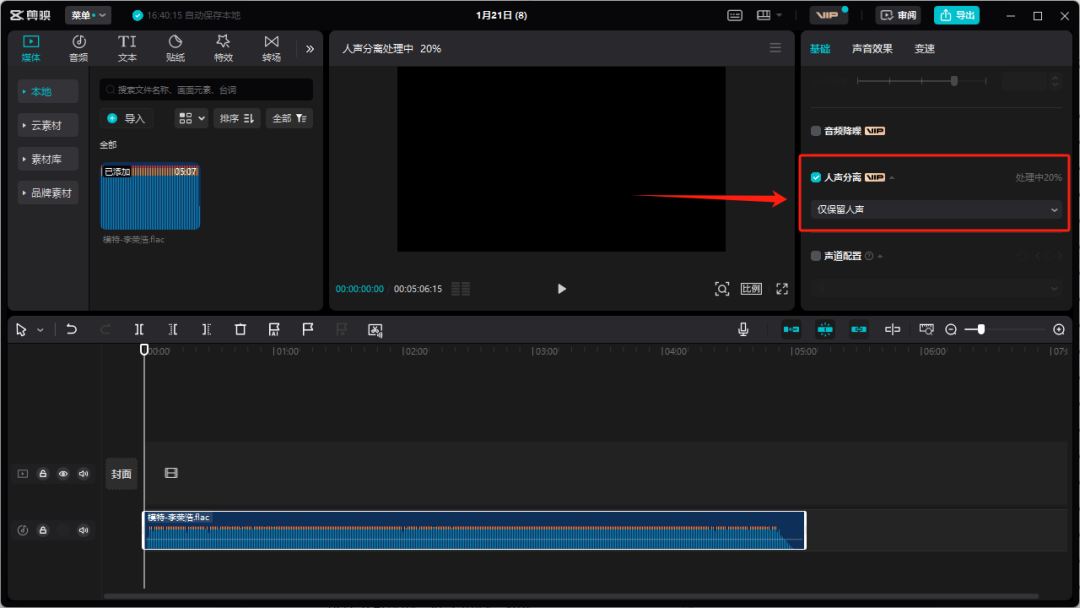
Task: Uncheck the 人声分离 checkbox
Action: click(x=816, y=178)
